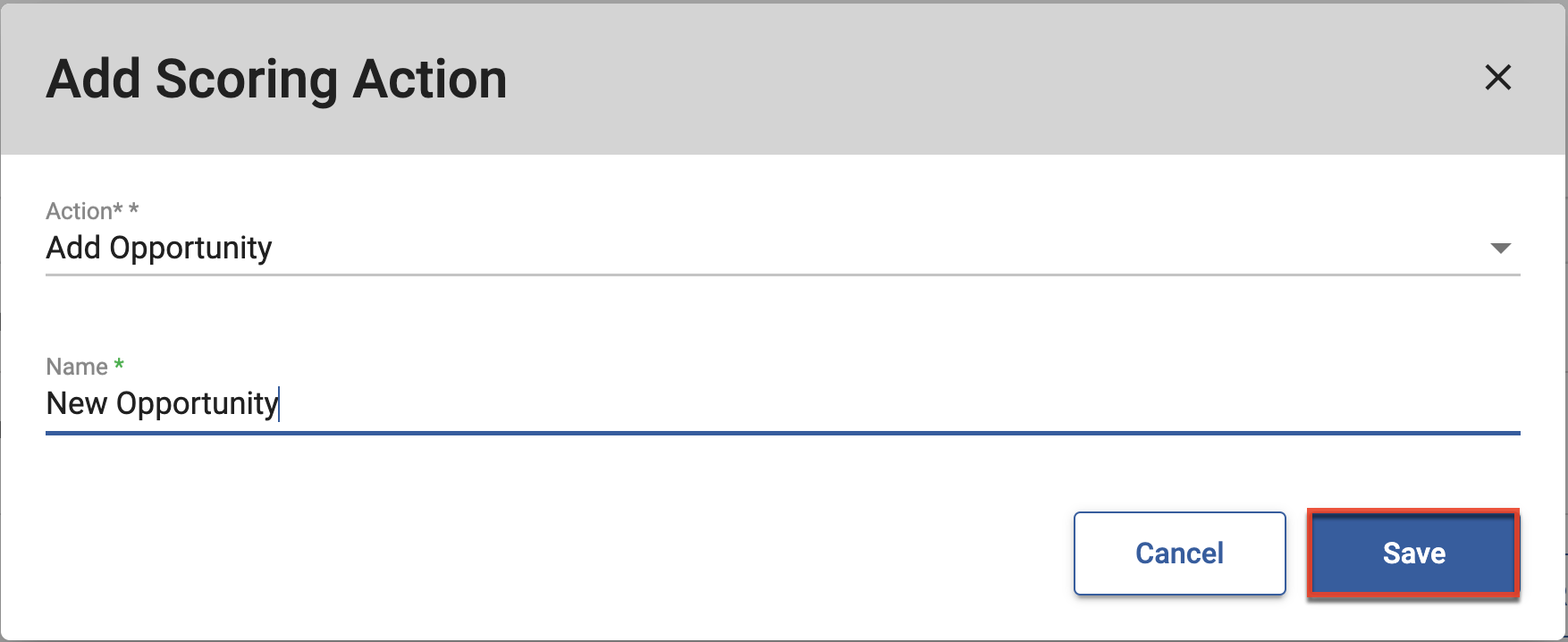Dismiss dialog with the X icon
This screenshot has height=642, width=1568.
(1497, 78)
